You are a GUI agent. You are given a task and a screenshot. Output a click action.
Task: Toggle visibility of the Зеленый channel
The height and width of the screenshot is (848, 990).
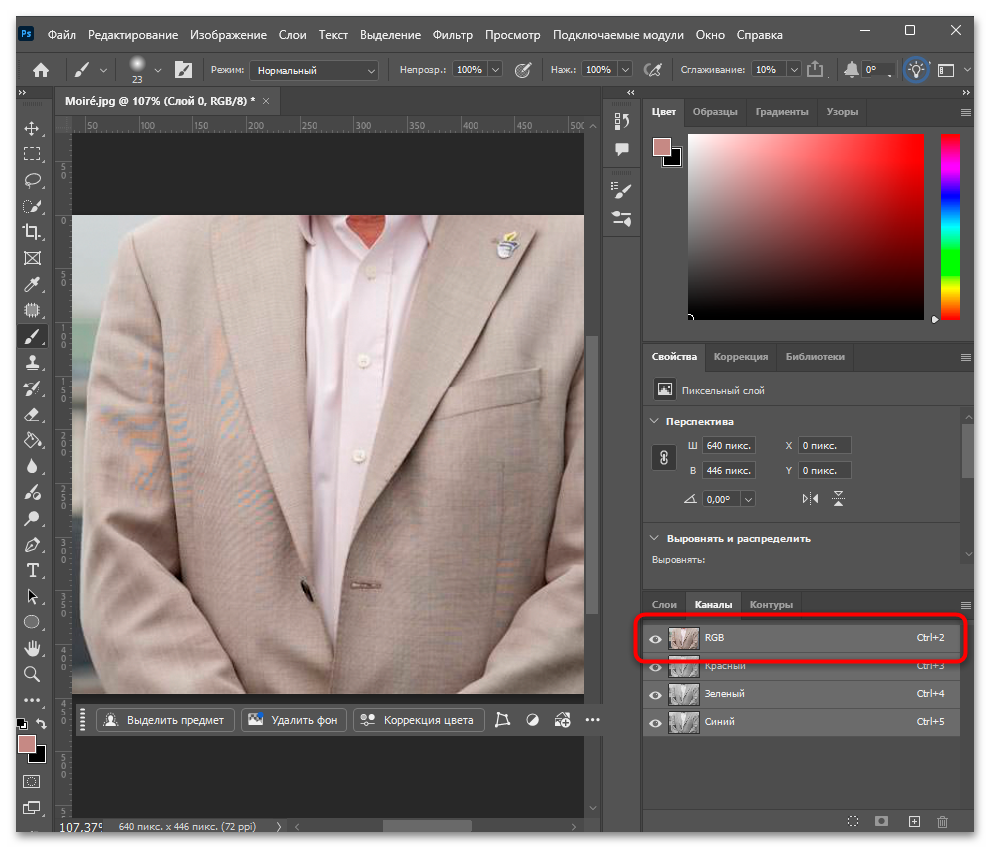(655, 695)
